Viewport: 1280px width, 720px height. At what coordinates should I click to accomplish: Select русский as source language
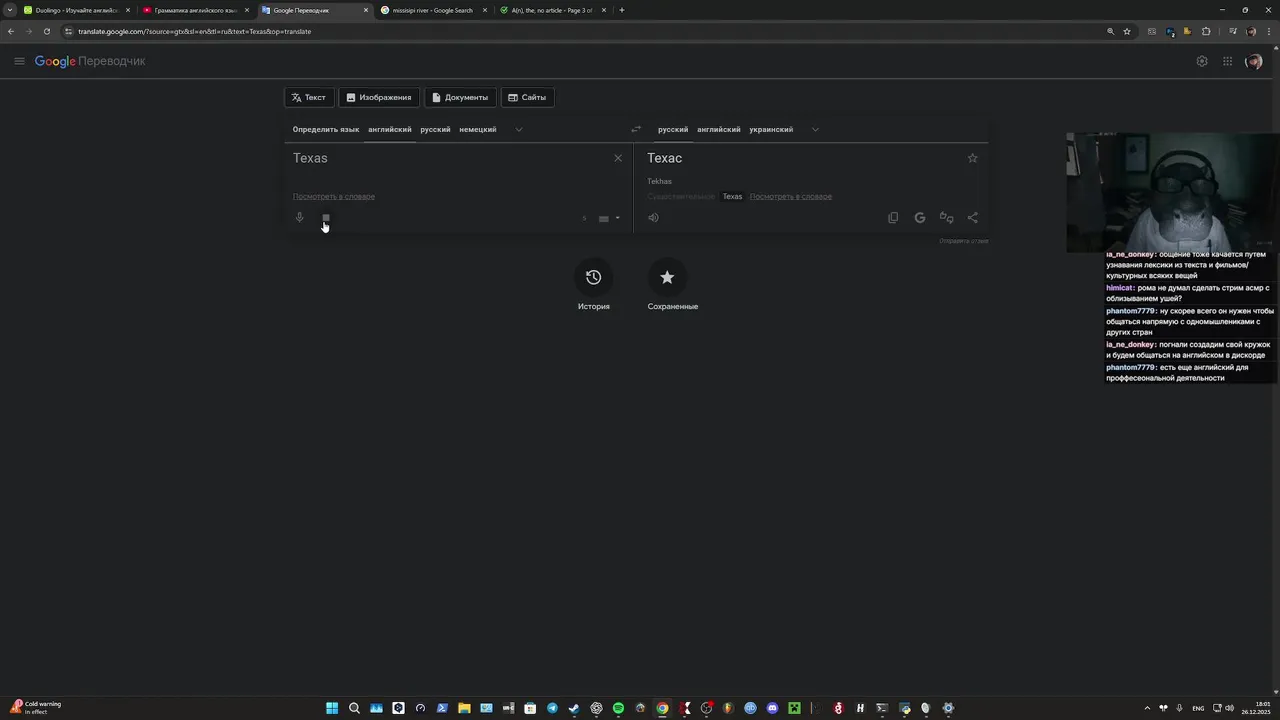[x=435, y=129]
